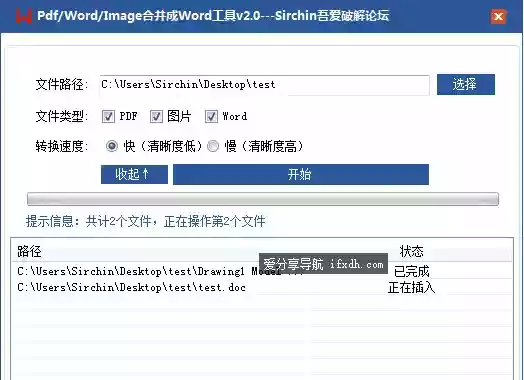Click the red W app logo icon

pyautogui.click(x=24, y=16)
